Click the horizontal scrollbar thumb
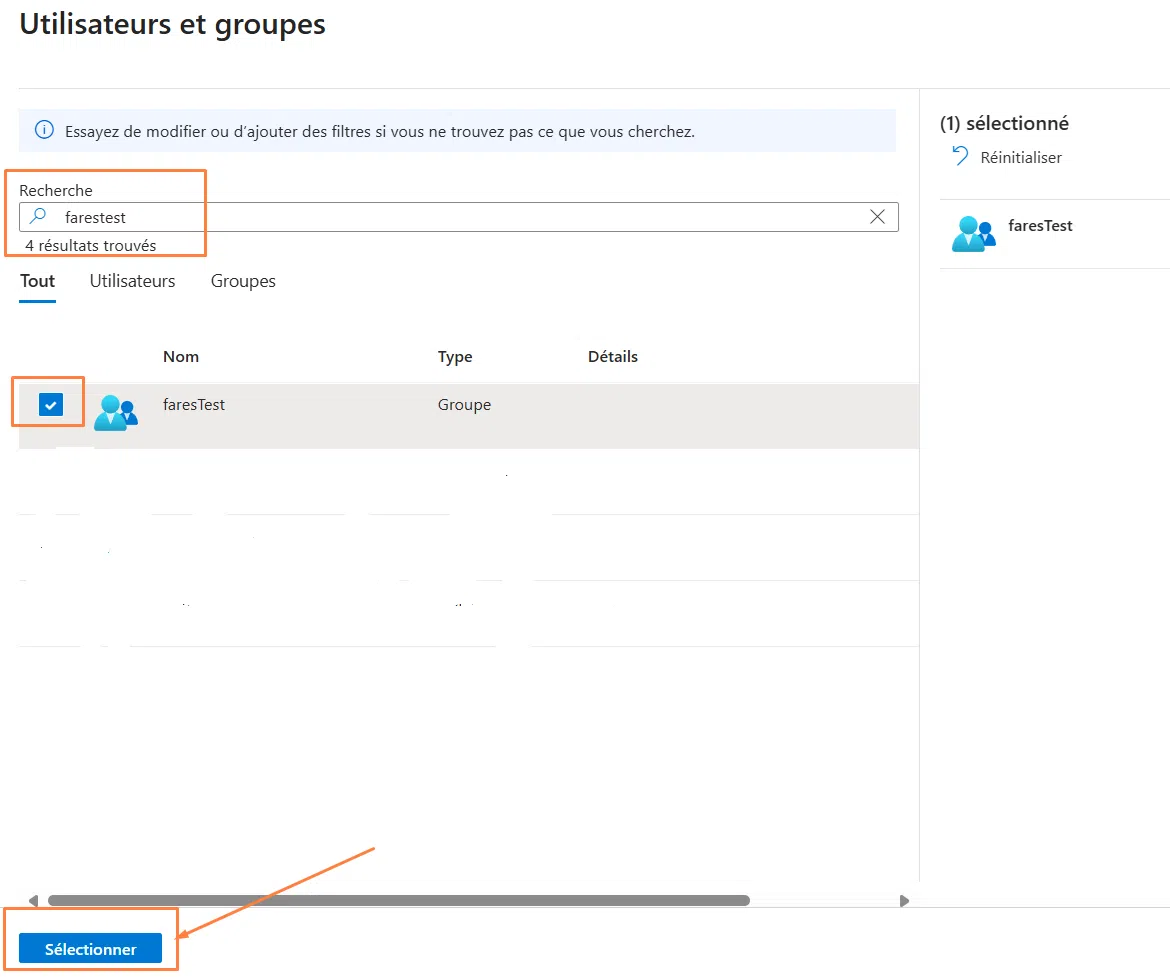 pyautogui.click(x=400, y=900)
